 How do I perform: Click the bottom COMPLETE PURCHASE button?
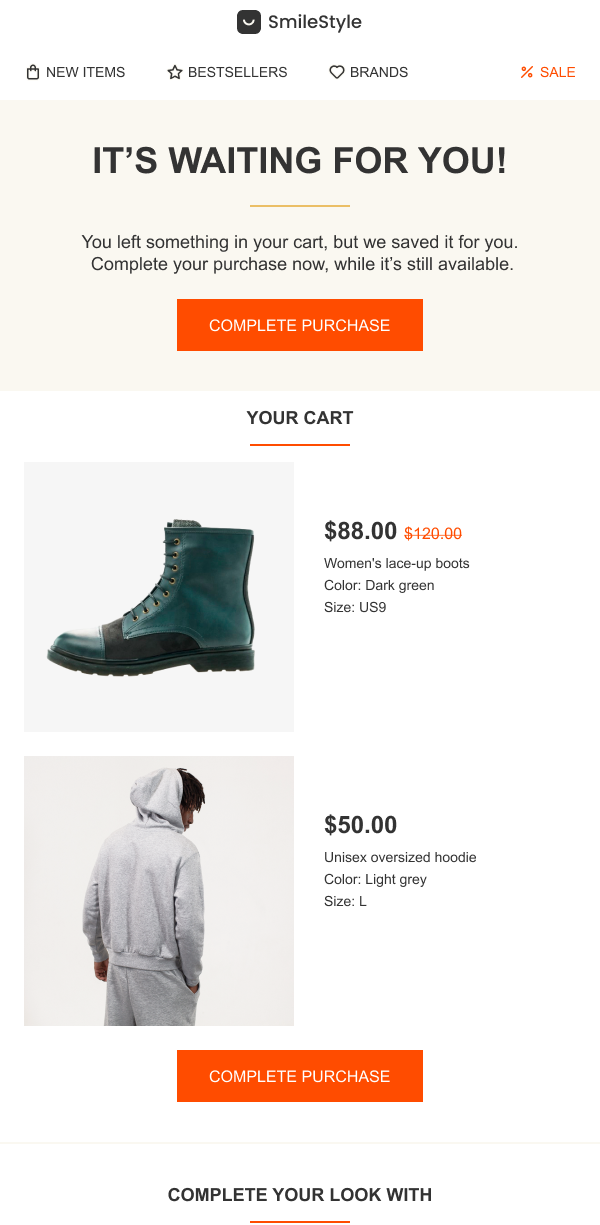299,1076
